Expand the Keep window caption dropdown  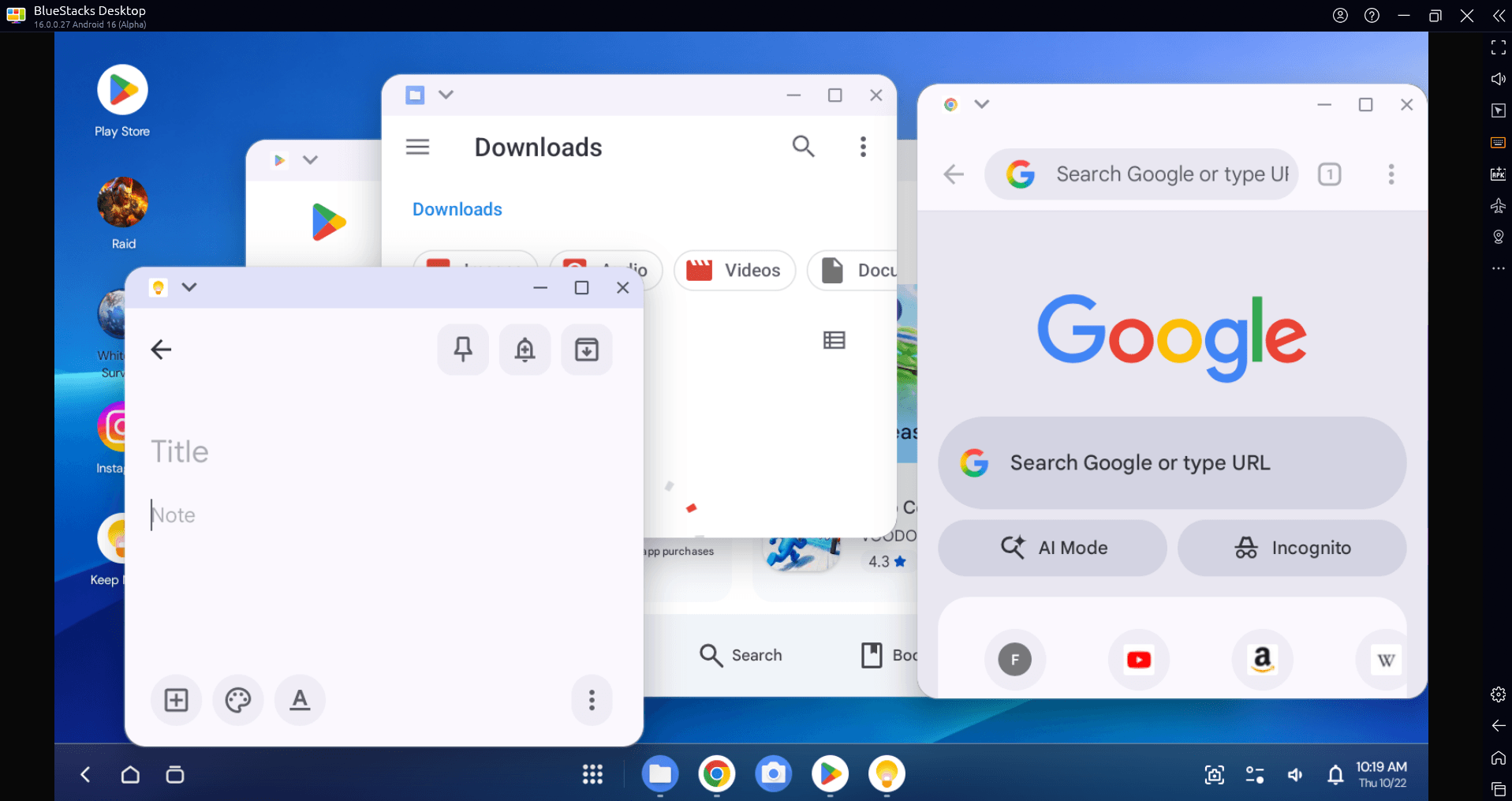189,287
